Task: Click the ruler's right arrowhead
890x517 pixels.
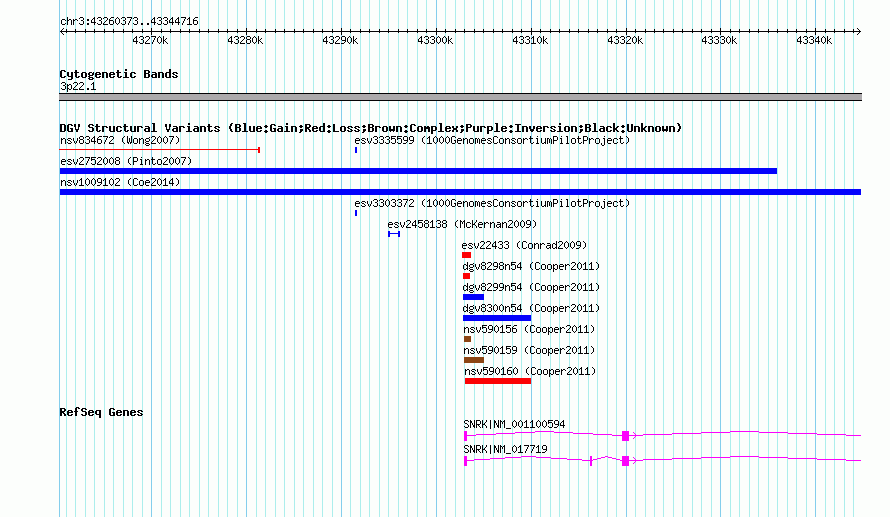Action: point(858,32)
